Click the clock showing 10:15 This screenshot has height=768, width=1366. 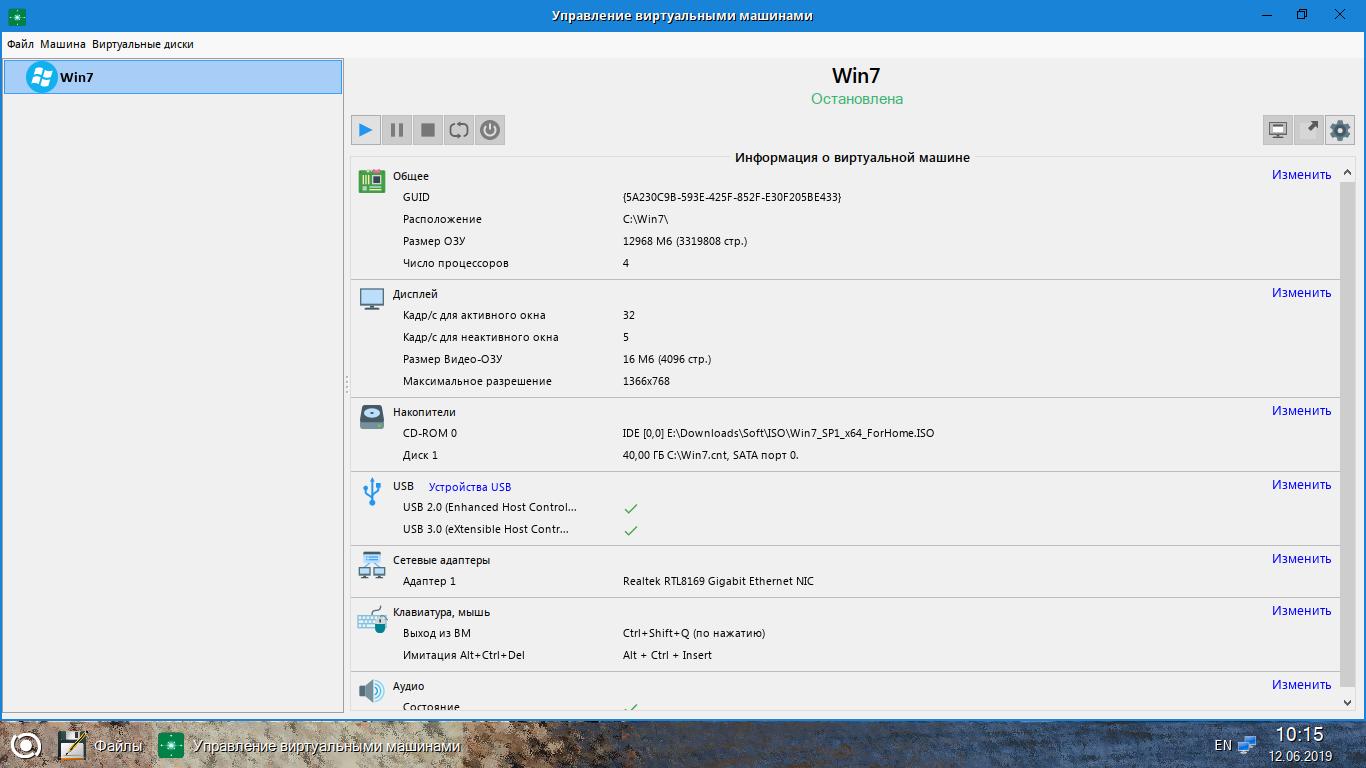click(x=1299, y=735)
